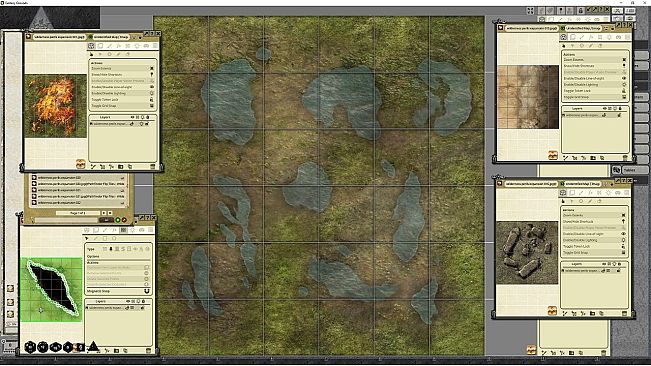Screen dimensions: 651x366
Task: Toggle Layers header eye in pit window
Action: (x=127, y=302)
